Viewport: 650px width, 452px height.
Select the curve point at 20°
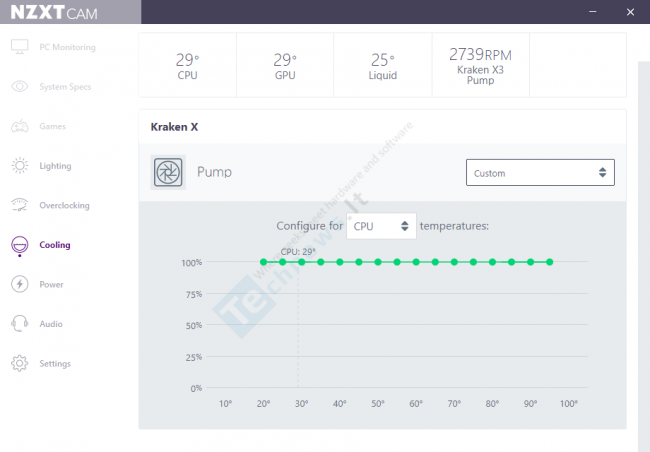pyautogui.click(x=264, y=262)
